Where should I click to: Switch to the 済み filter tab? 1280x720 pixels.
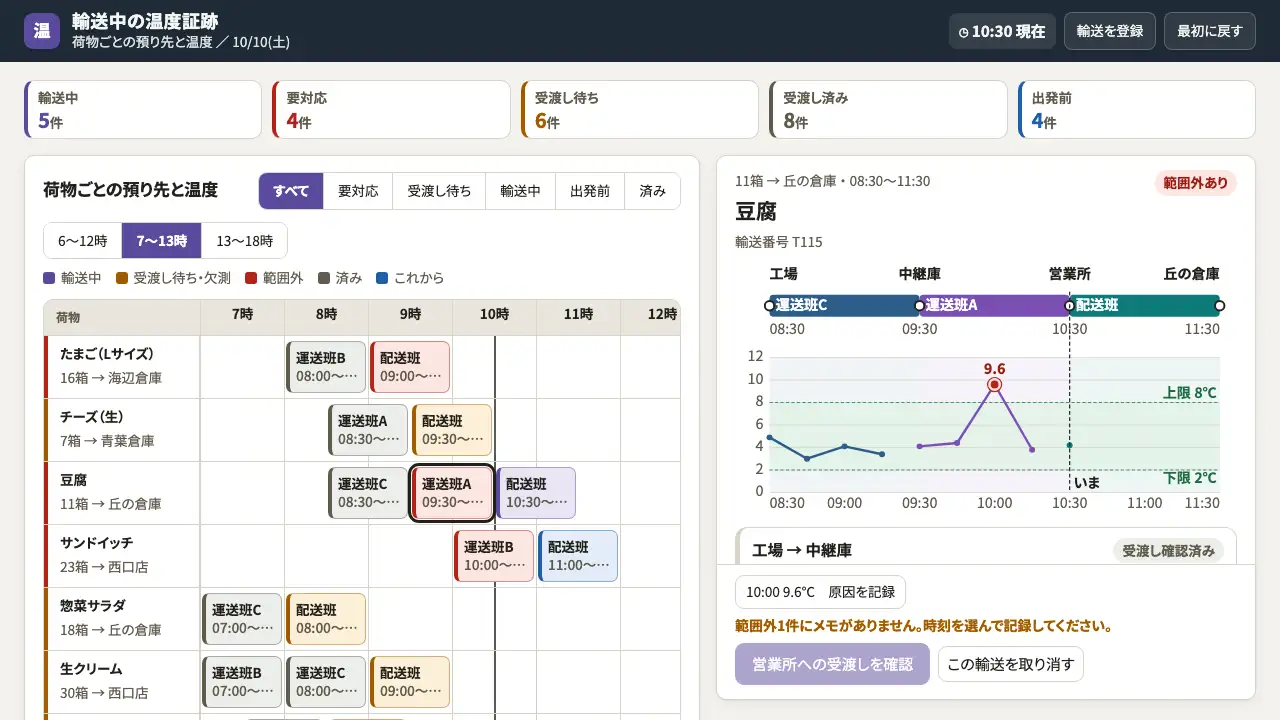coord(652,191)
